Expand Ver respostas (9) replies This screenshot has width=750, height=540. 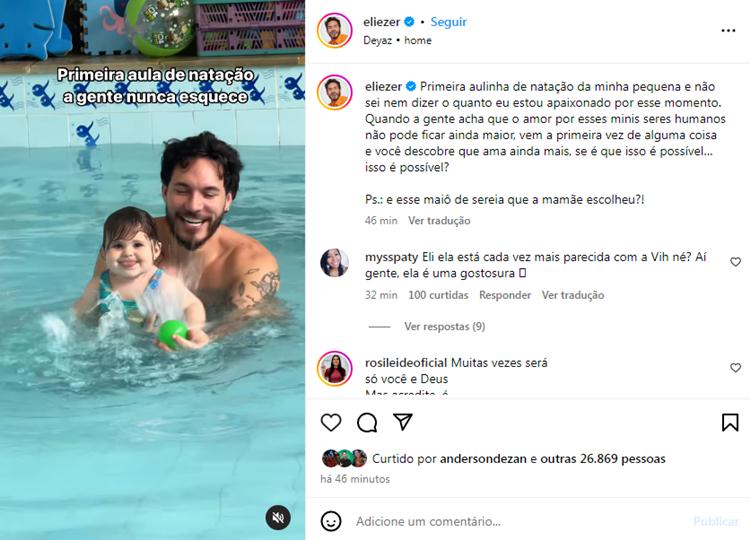(x=444, y=326)
